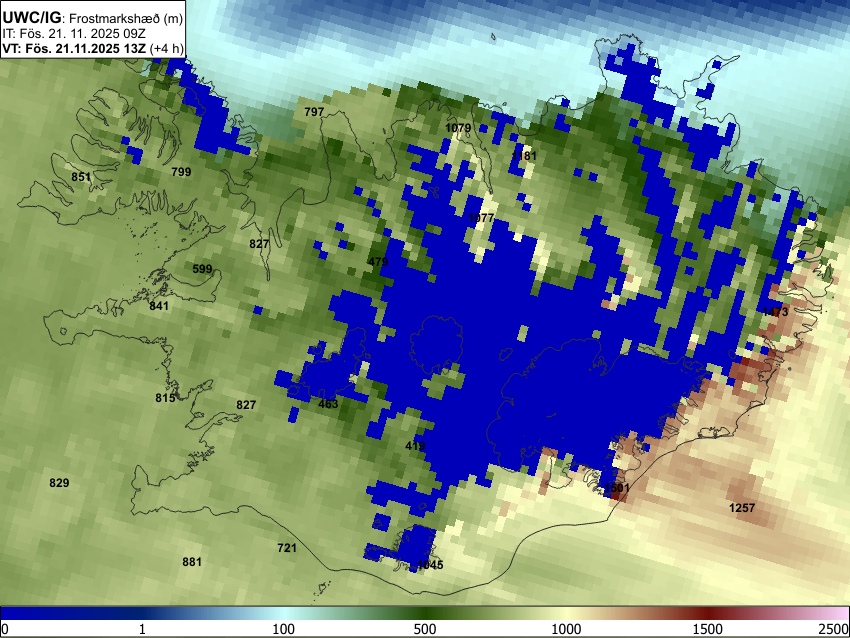Viewport: 850px width, 638px height.
Task: Click the color scale tick label 1500
Action: [708, 629]
